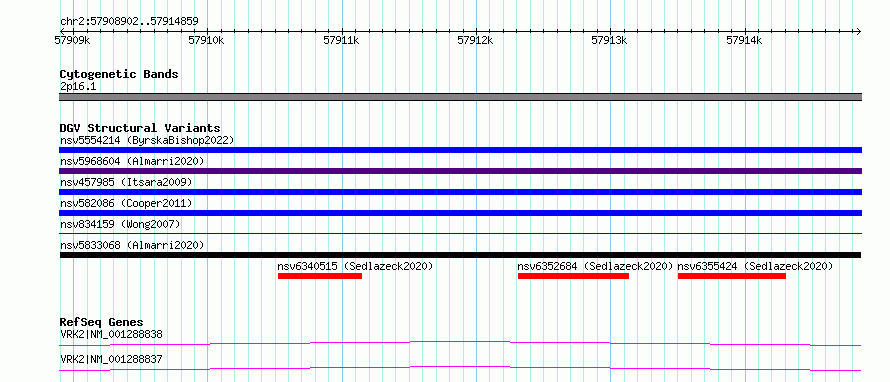890x382 pixels.
Task: Select the black nsv5833068 variant bar
Action: [x=460, y=255]
